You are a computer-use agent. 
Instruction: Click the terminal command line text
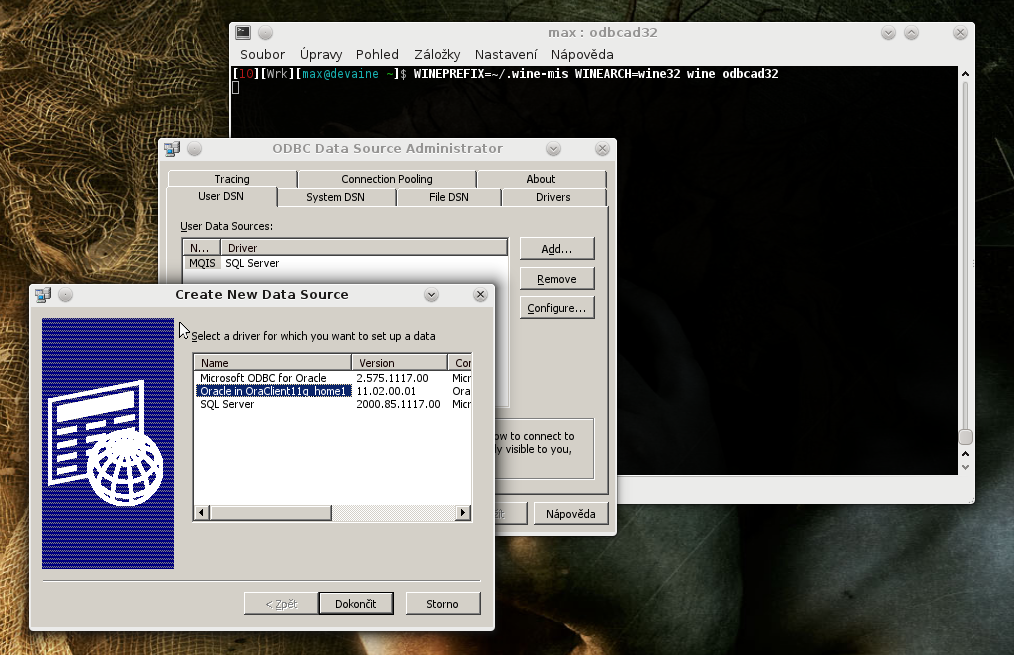tap(596, 74)
